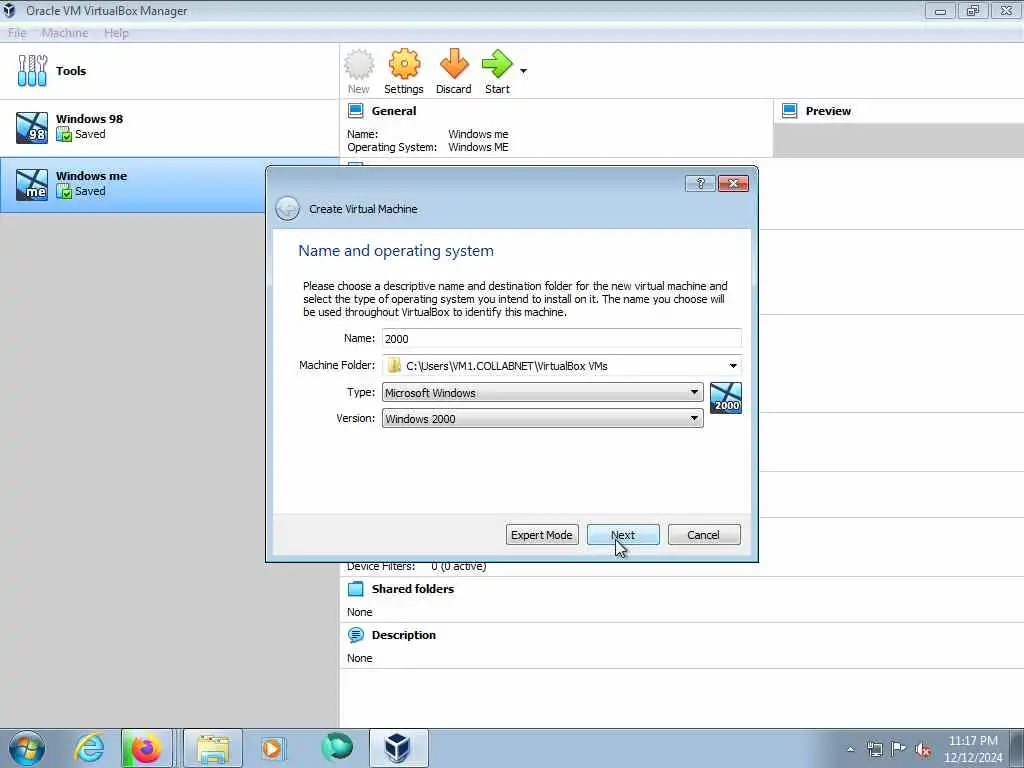Open the Version dropdown Windows 2000
Screen dimensions: 1024x768
pyautogui.click(x=542, y=419)
